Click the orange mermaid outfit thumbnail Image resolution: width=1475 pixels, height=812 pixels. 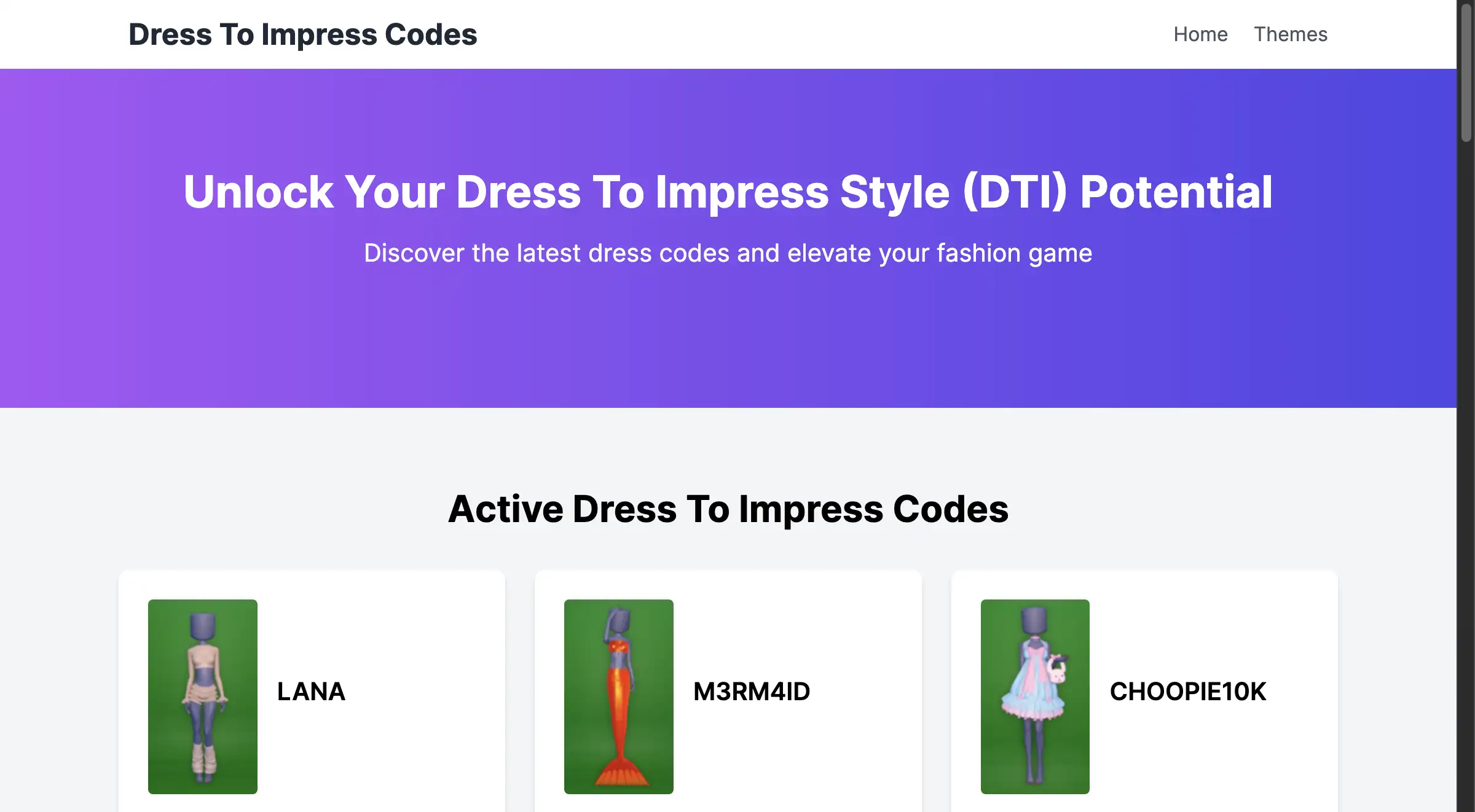pos(618,696)
